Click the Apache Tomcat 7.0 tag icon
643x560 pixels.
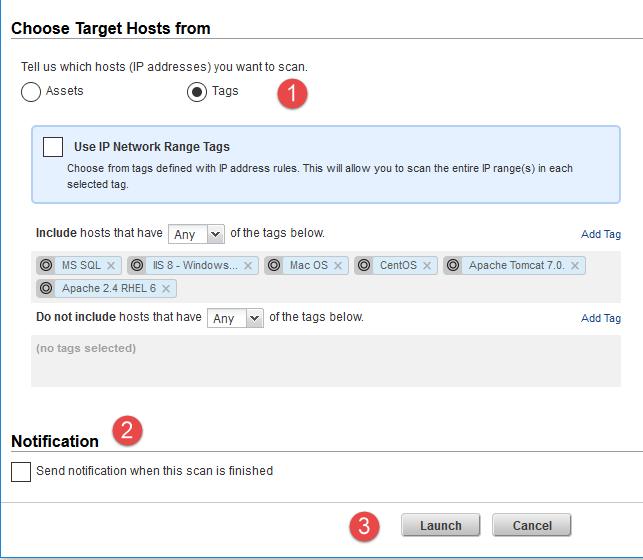453,265
